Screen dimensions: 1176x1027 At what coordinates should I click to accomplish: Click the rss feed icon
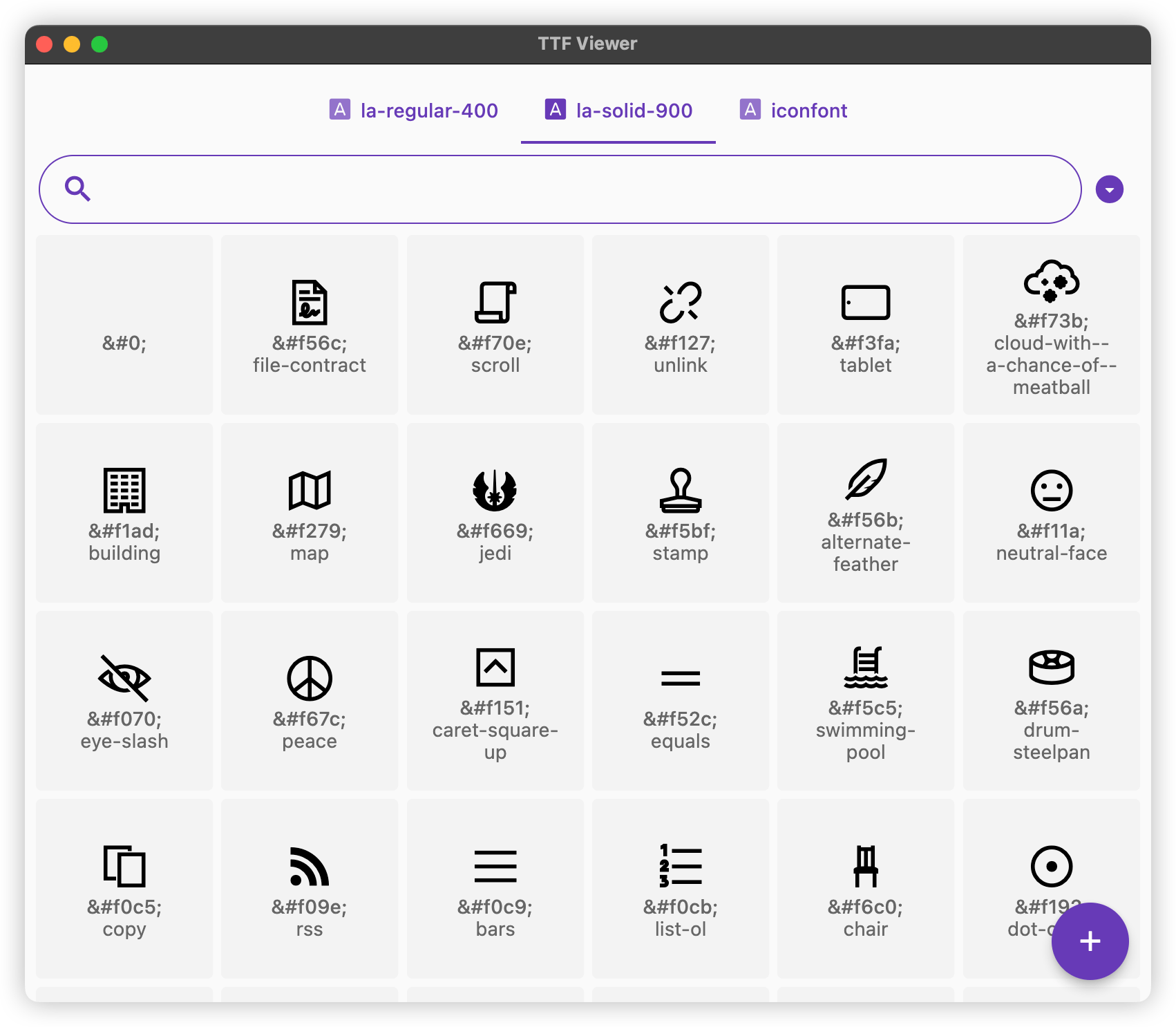tap(310, 866)
